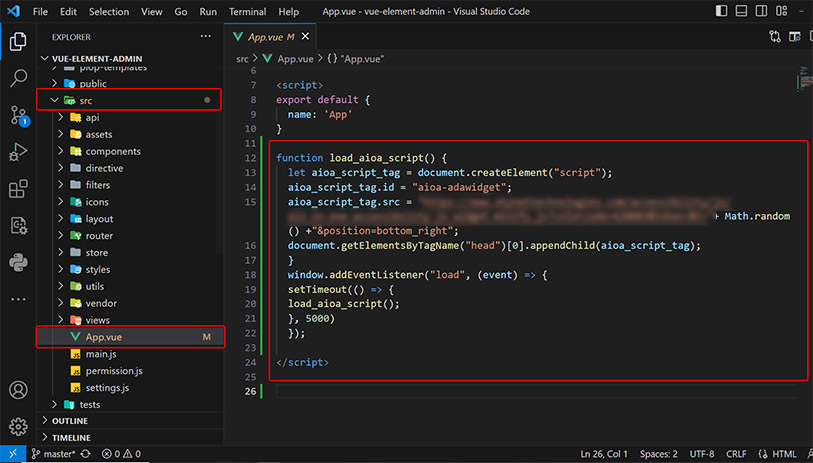The height and width of the screenshot is (463, 813).
Task: Expand the components folder
Action: coord(112,151)
